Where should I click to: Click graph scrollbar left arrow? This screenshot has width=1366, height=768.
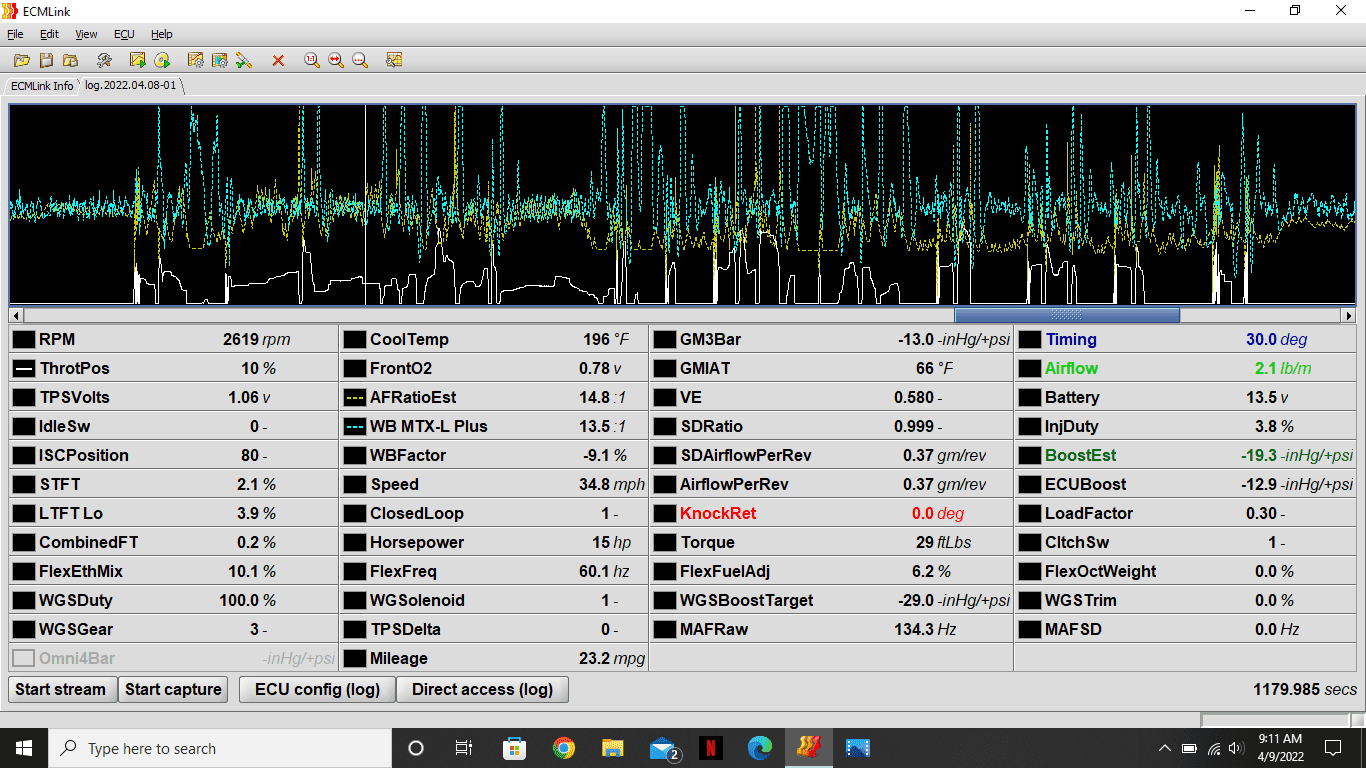tap(16, 315)
